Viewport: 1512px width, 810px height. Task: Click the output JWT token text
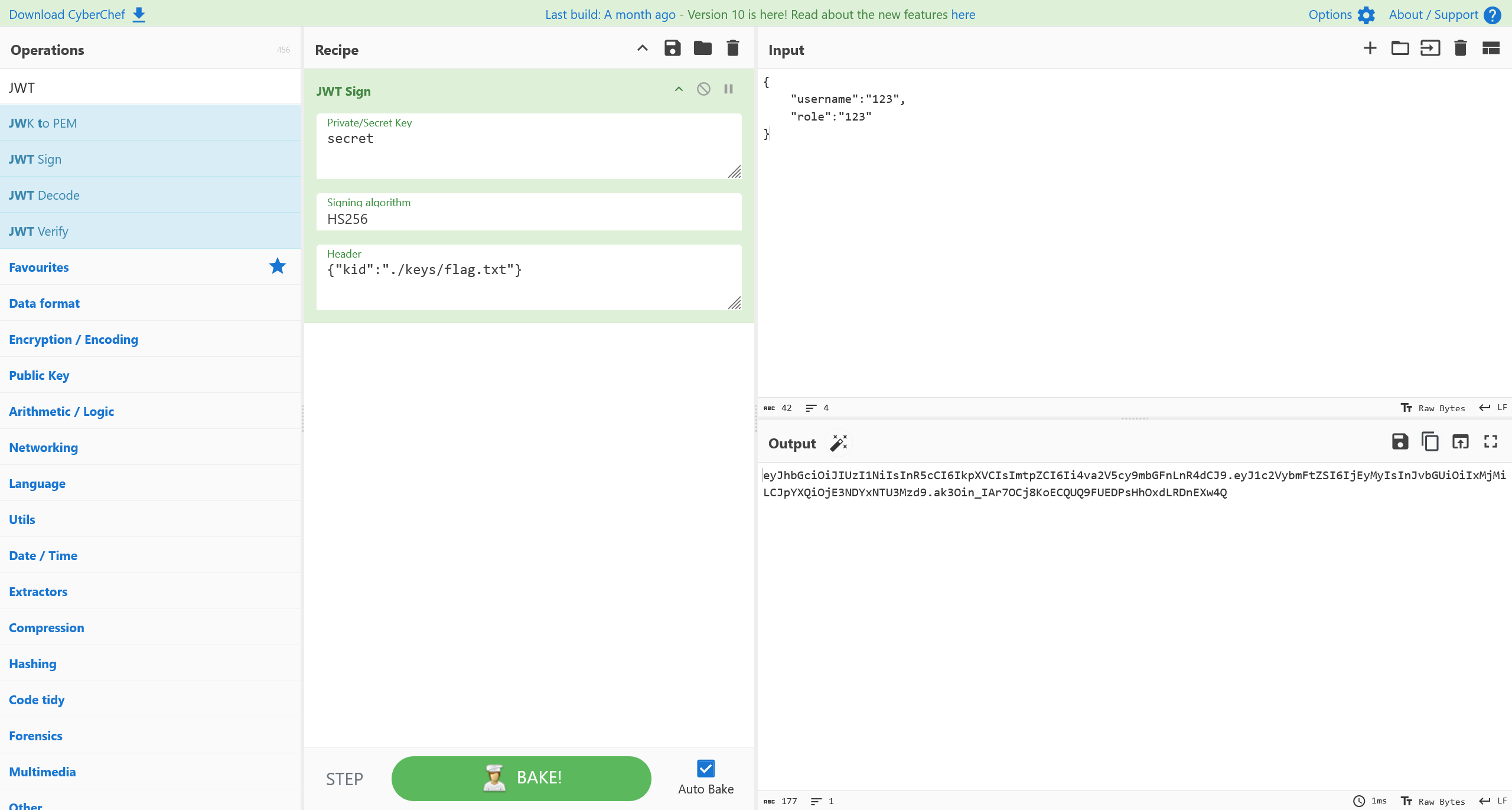tap(1134, 483)
